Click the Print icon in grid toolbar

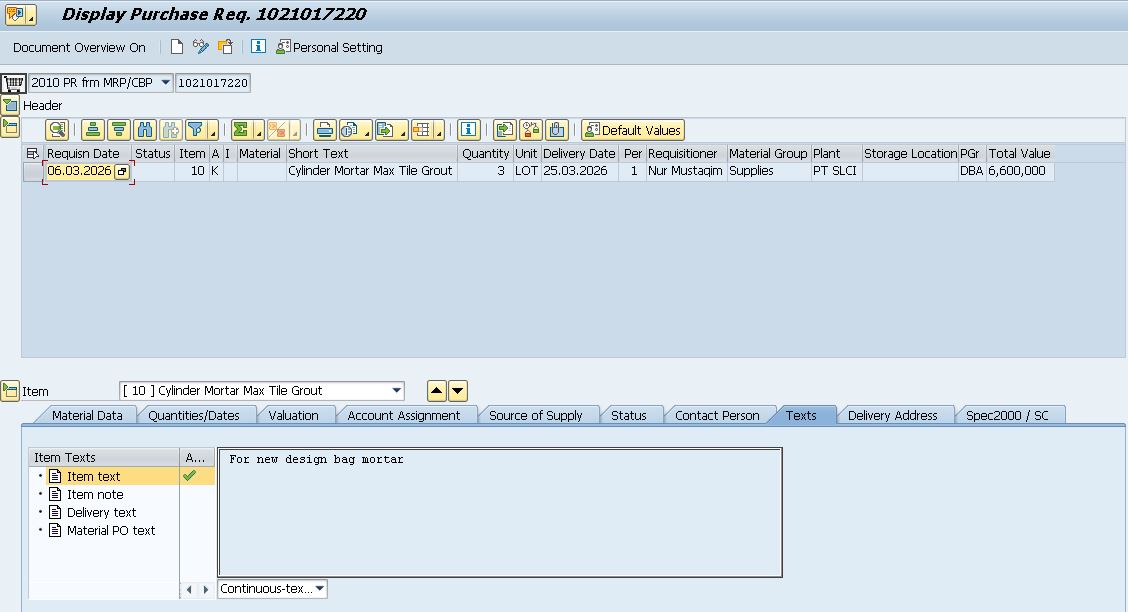pos(324,130)
